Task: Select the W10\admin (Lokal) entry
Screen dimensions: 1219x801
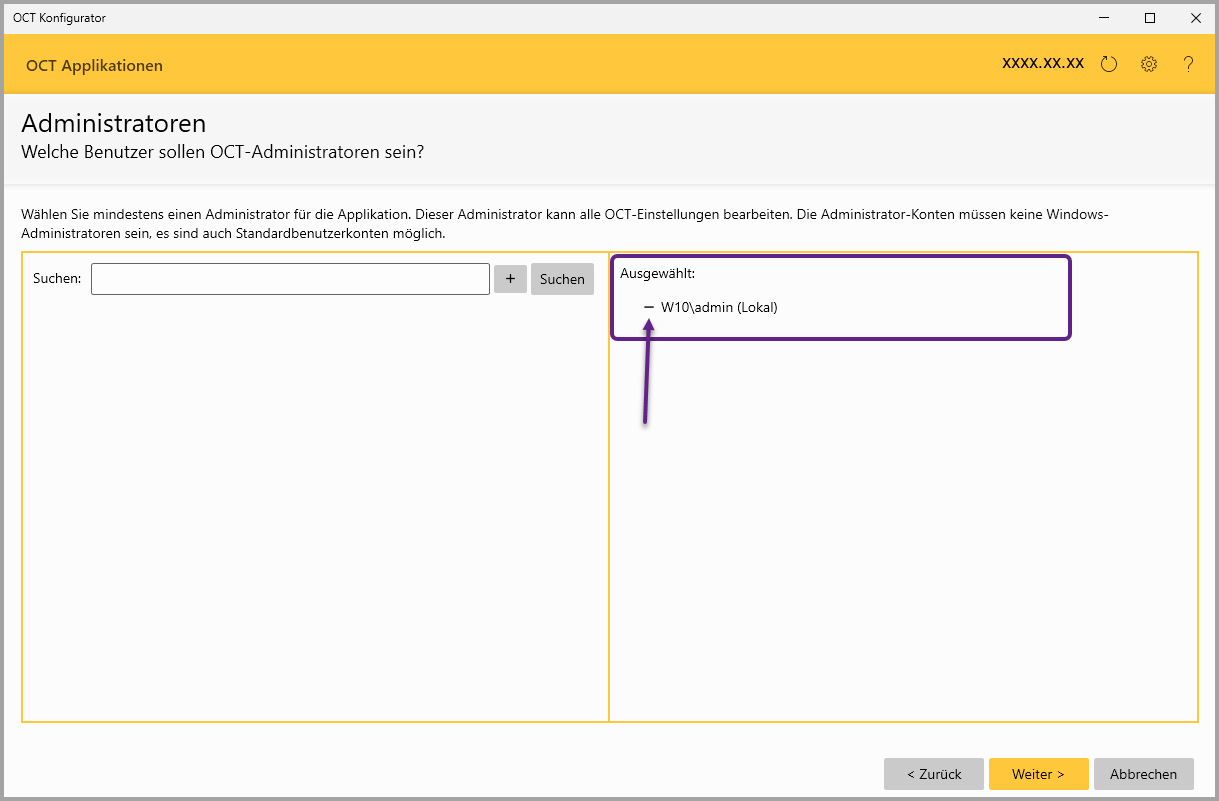Action: coord(719,308)
